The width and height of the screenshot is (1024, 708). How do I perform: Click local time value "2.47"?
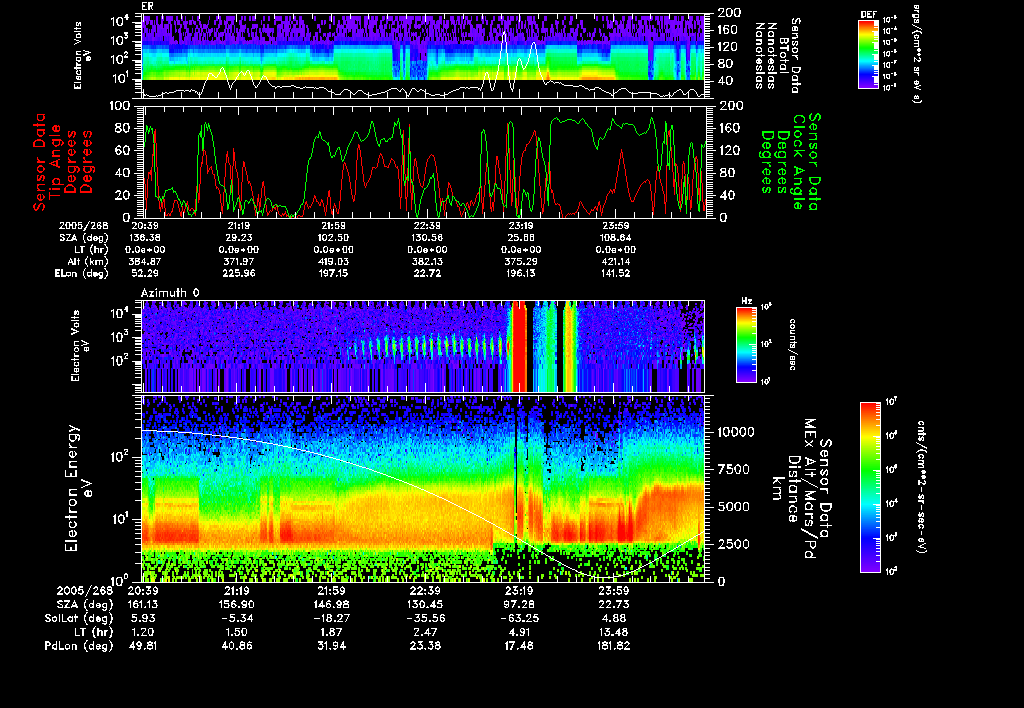[x=425, y=632]
